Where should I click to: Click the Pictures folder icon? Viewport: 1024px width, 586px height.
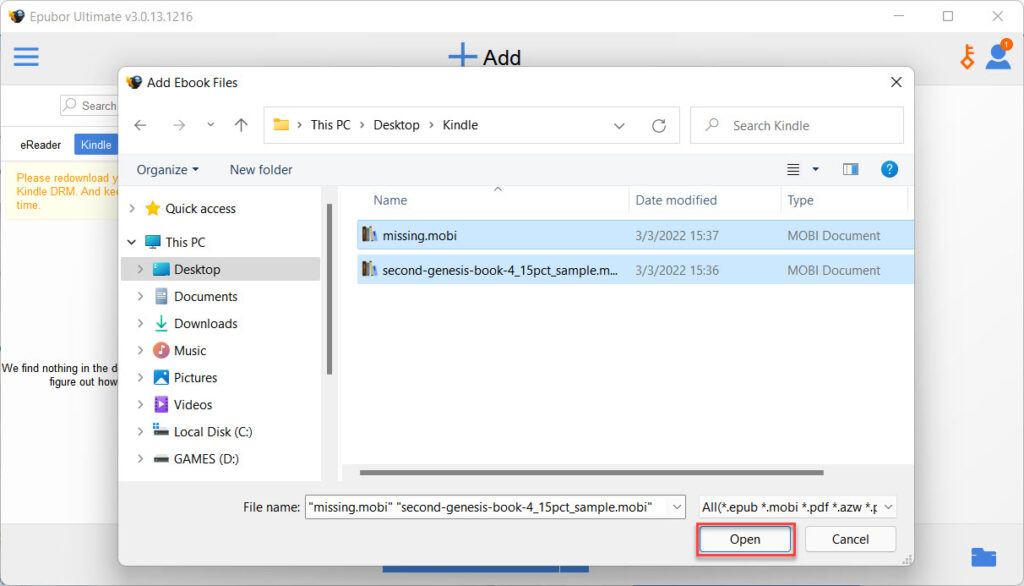[161, 378]
